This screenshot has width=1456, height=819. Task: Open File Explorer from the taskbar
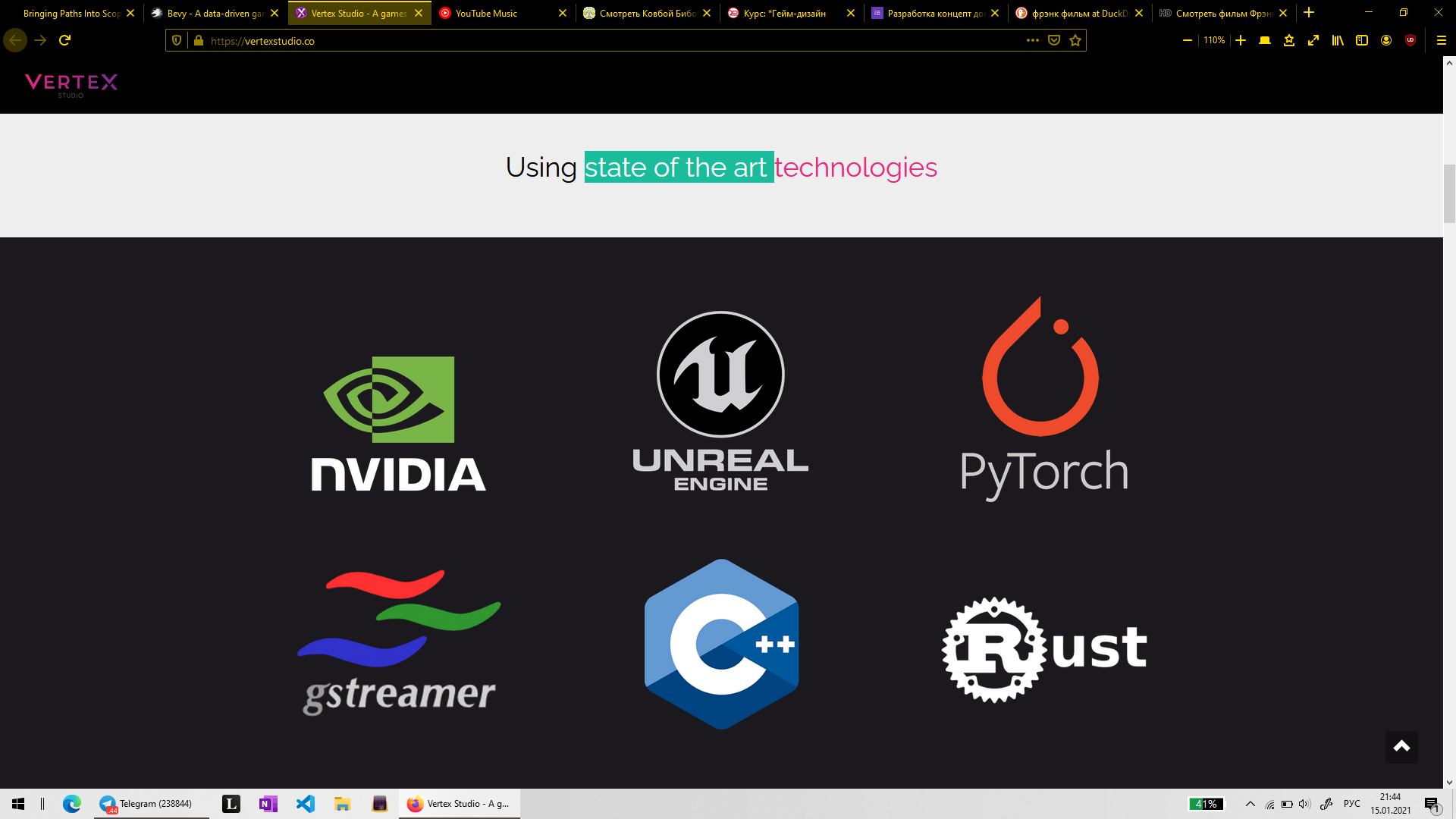343,804
